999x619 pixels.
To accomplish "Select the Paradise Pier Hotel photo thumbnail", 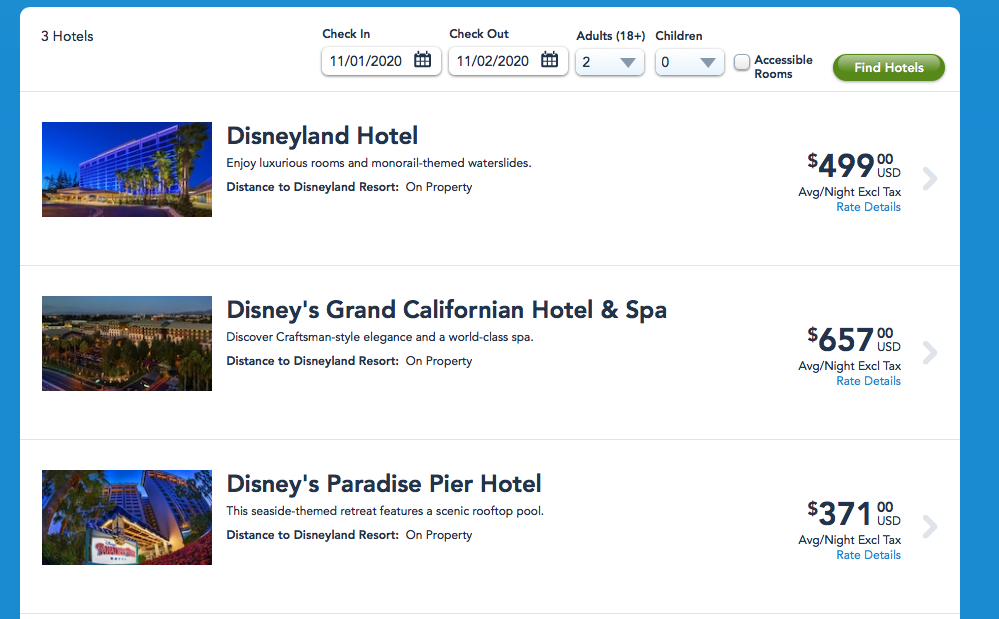I will 127,517.
